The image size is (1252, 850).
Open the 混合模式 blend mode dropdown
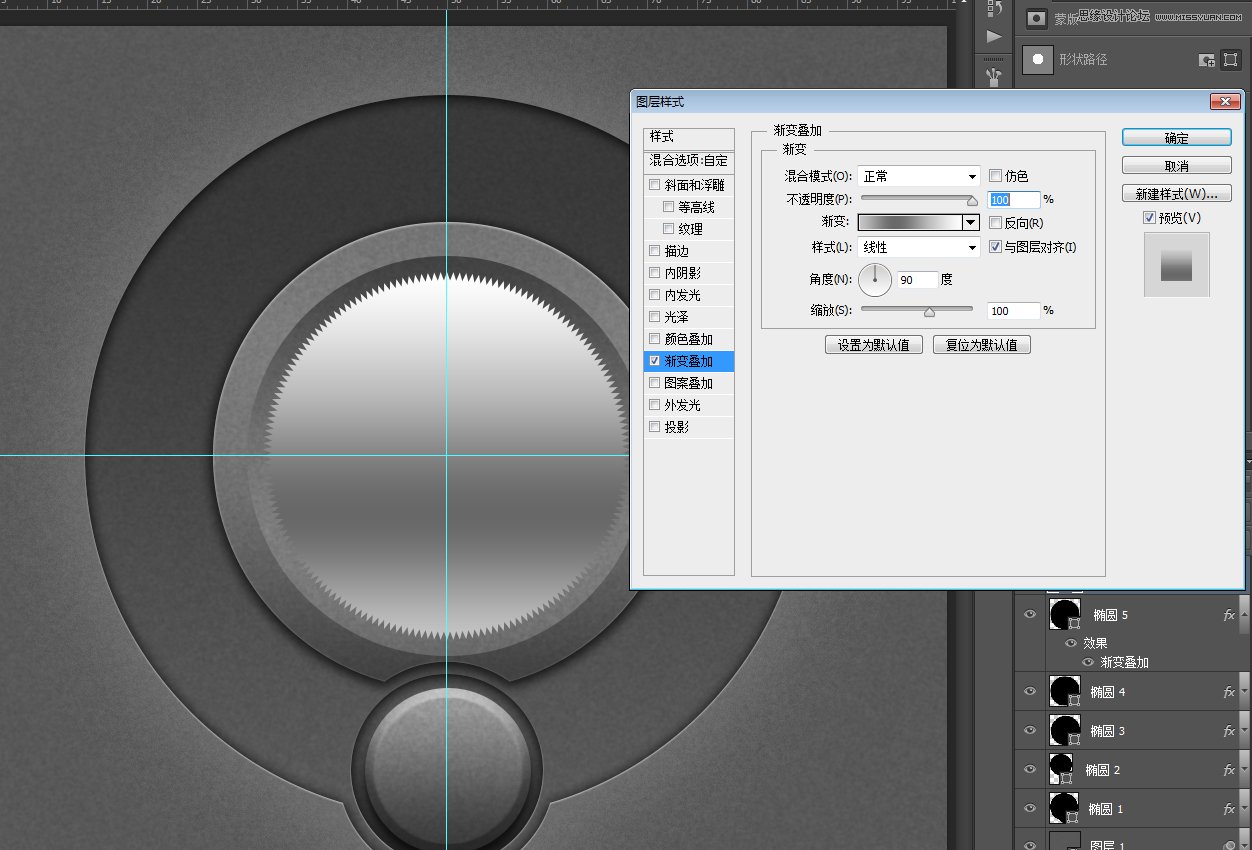[918, 176]
